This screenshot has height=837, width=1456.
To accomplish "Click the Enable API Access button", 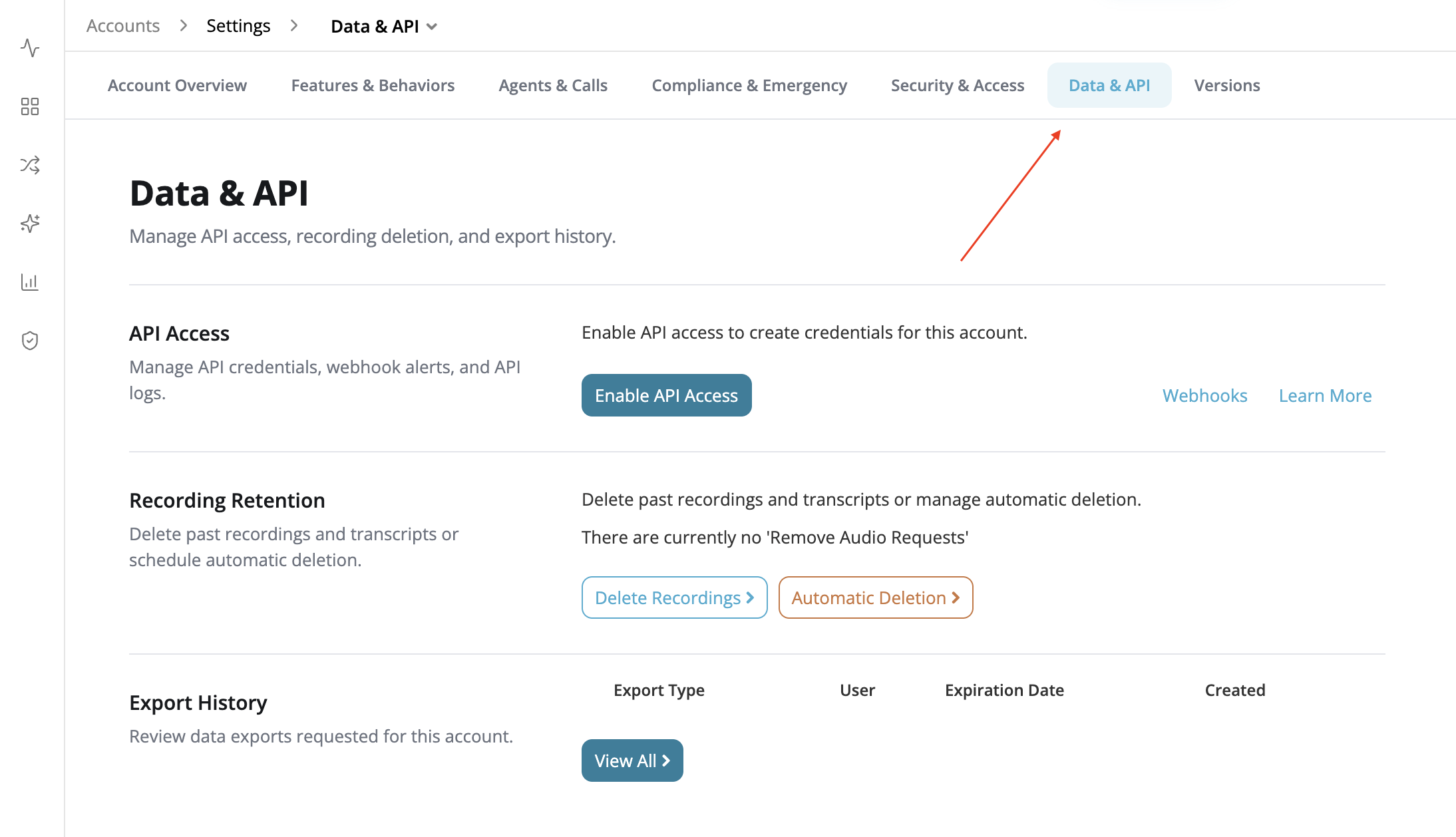I will point(667,395).
